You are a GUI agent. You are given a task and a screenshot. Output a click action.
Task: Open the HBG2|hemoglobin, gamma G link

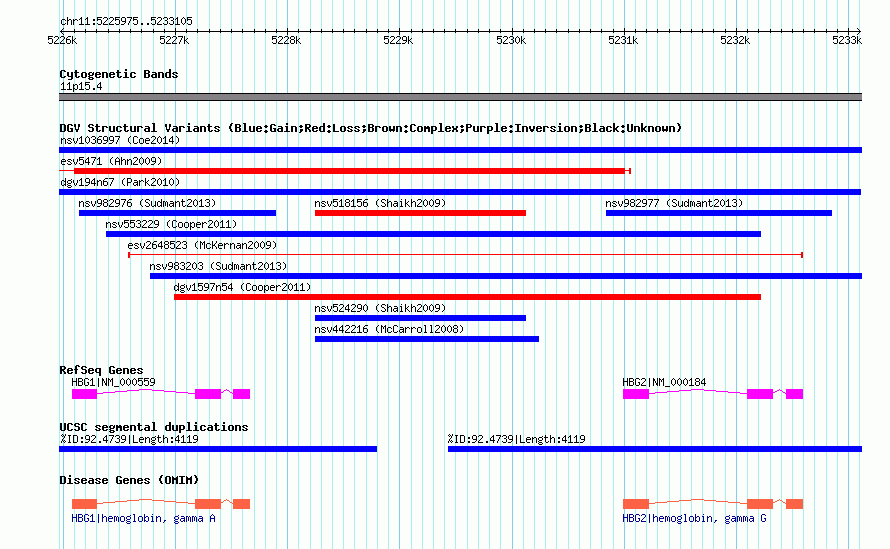pos(694,518)
